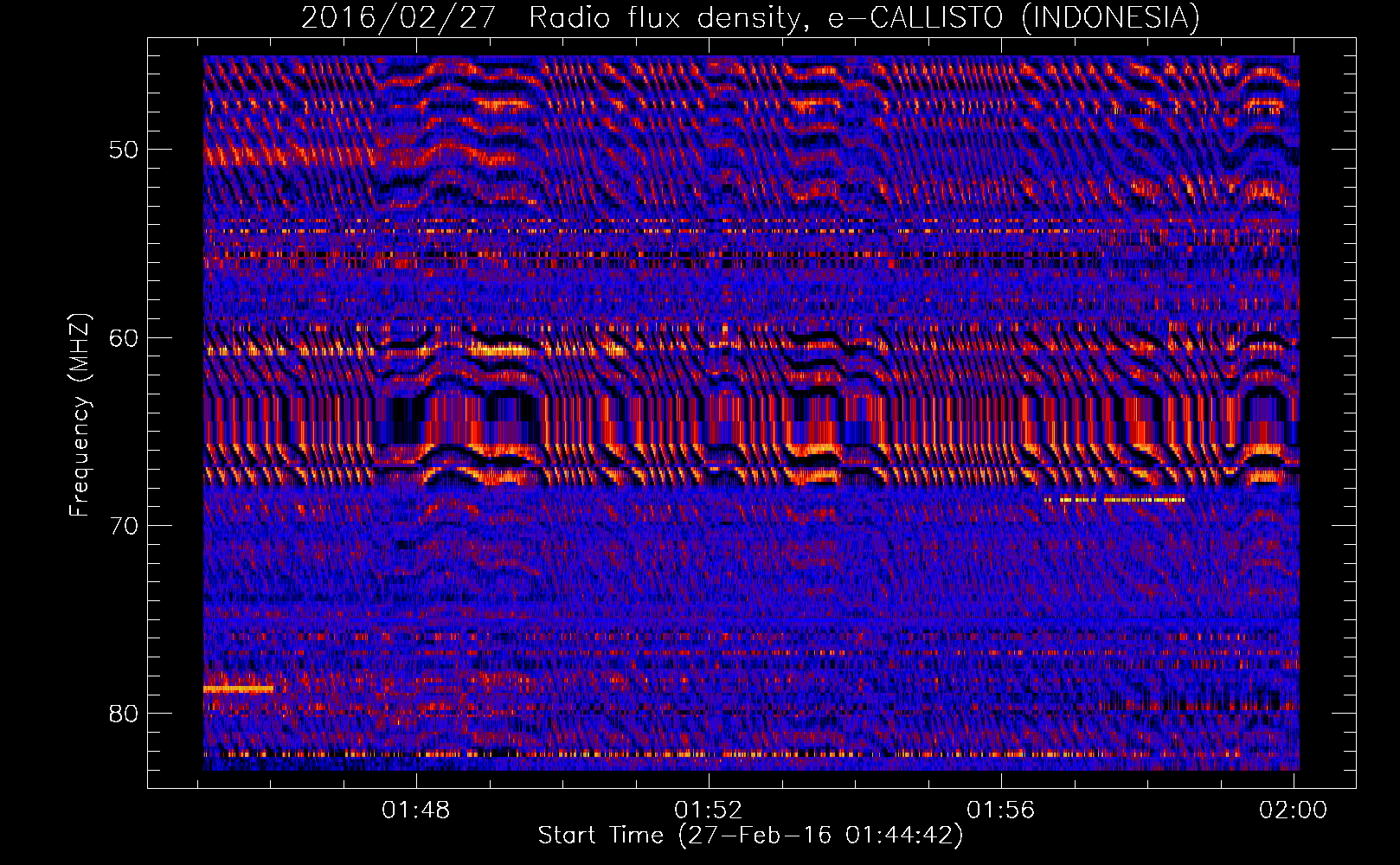Screen dimensions: 1400x865
Task: Click the 01:48 time tick label
Action: (x=416, y=811)
